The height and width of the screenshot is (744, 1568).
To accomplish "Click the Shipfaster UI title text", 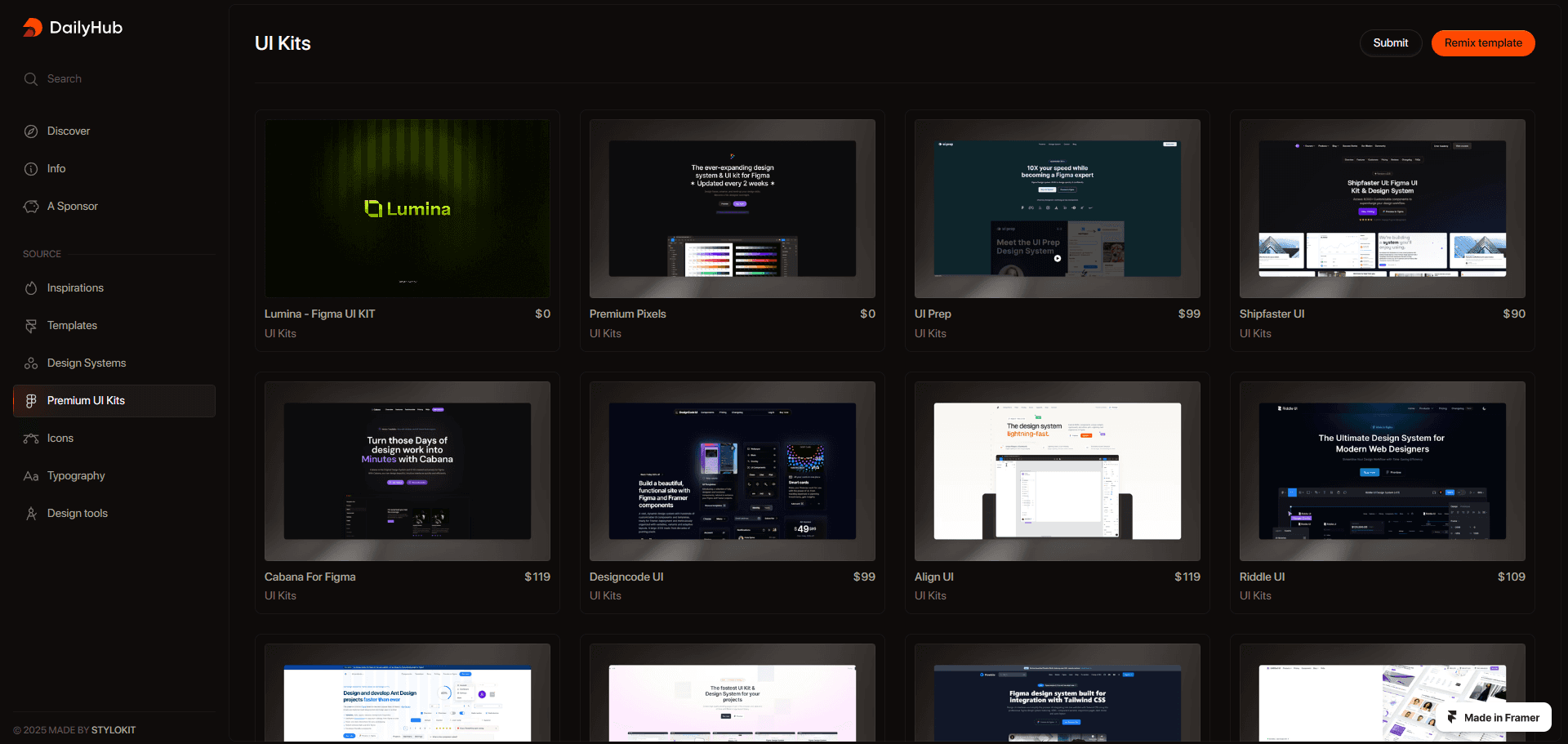I will tap(1272, 314).
